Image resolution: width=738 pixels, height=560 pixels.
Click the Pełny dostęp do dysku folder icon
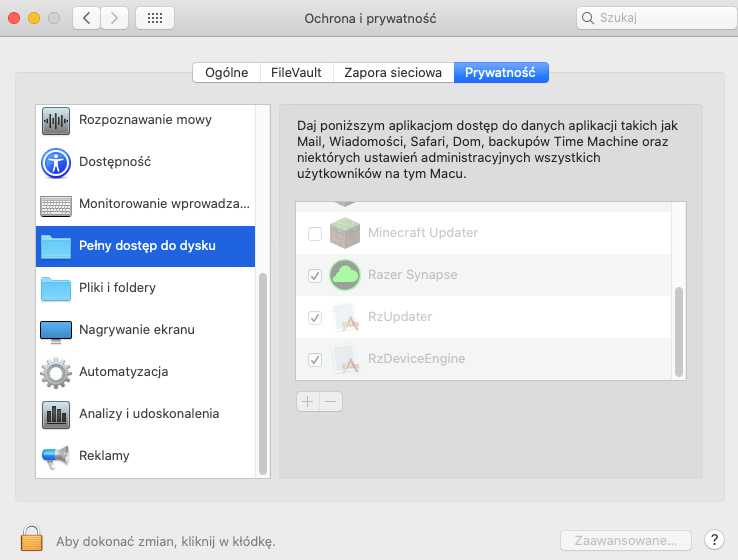coord(56,247)
